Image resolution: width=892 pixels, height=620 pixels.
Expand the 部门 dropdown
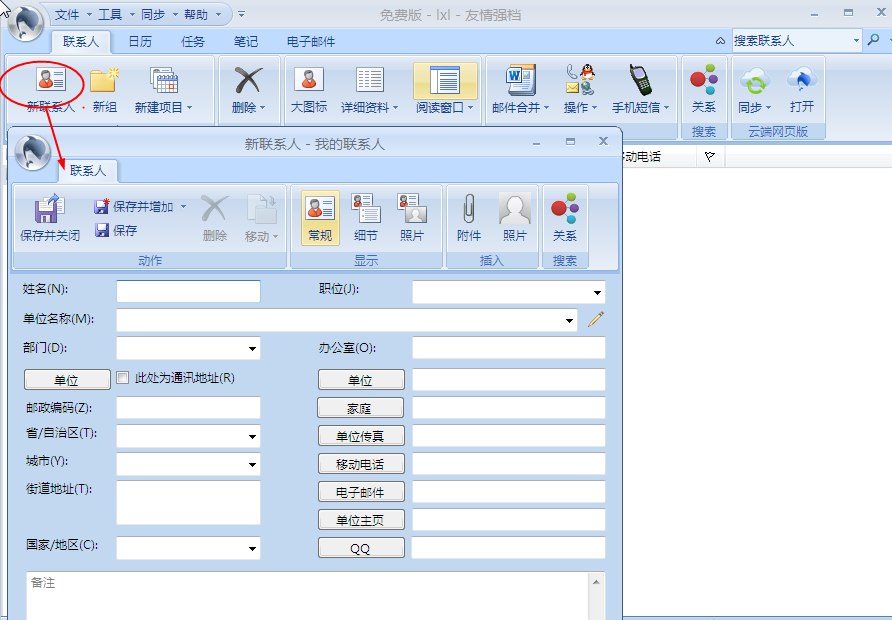[x=252, y=349]
